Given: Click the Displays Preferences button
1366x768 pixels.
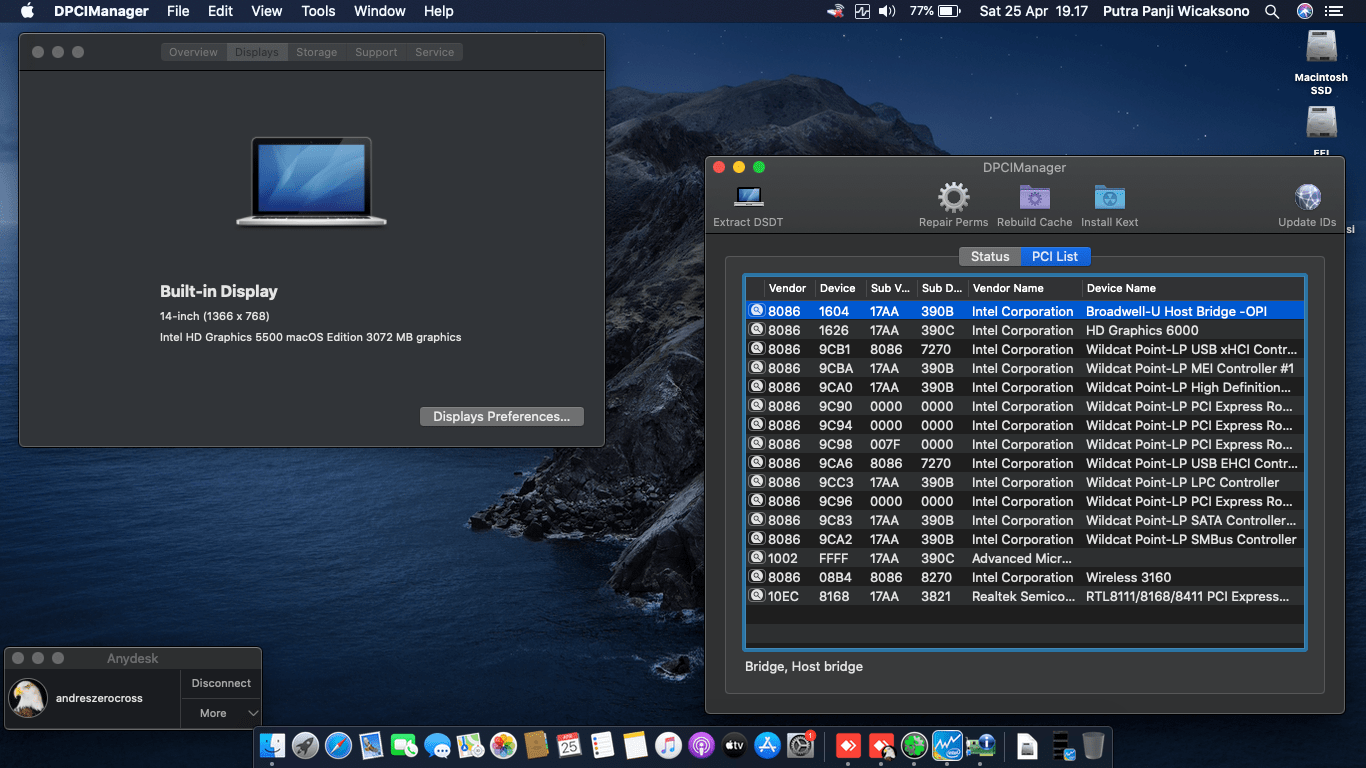Looking at the screenshot, I should tap(502, 417).
